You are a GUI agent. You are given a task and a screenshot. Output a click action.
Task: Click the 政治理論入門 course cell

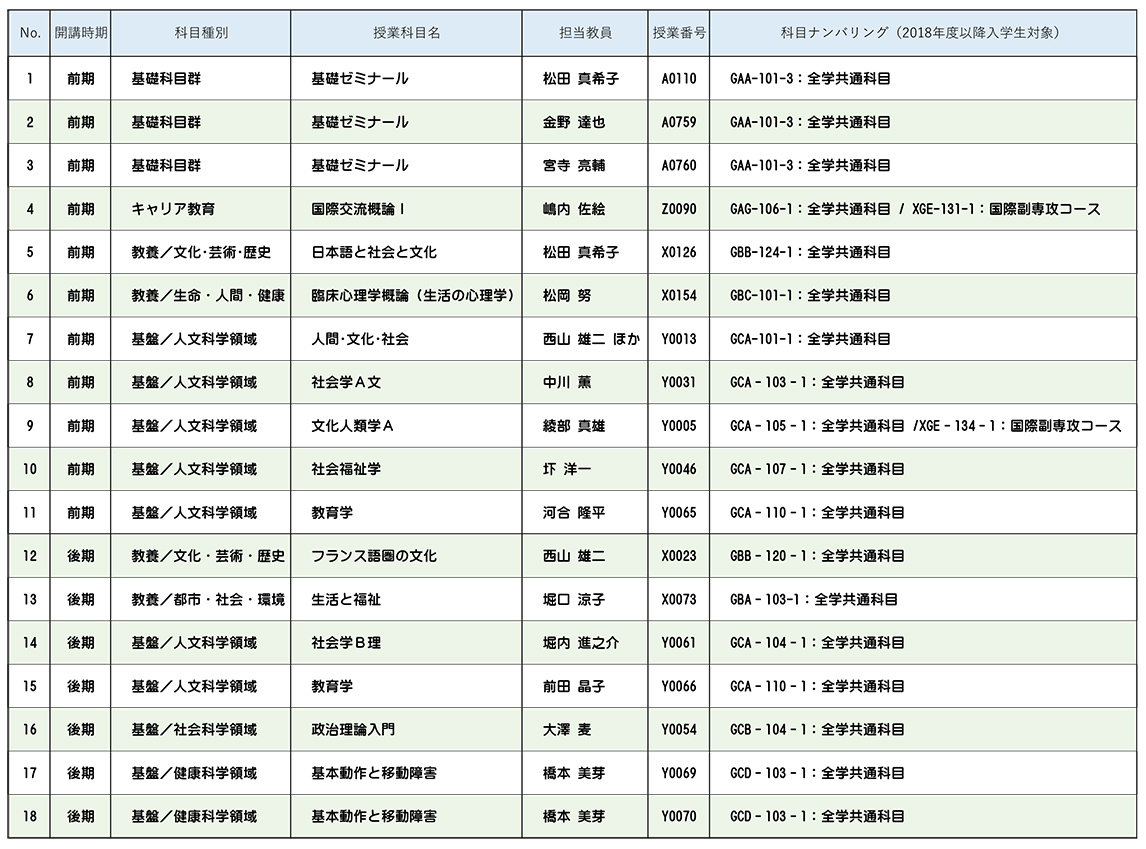coord(353,730)
